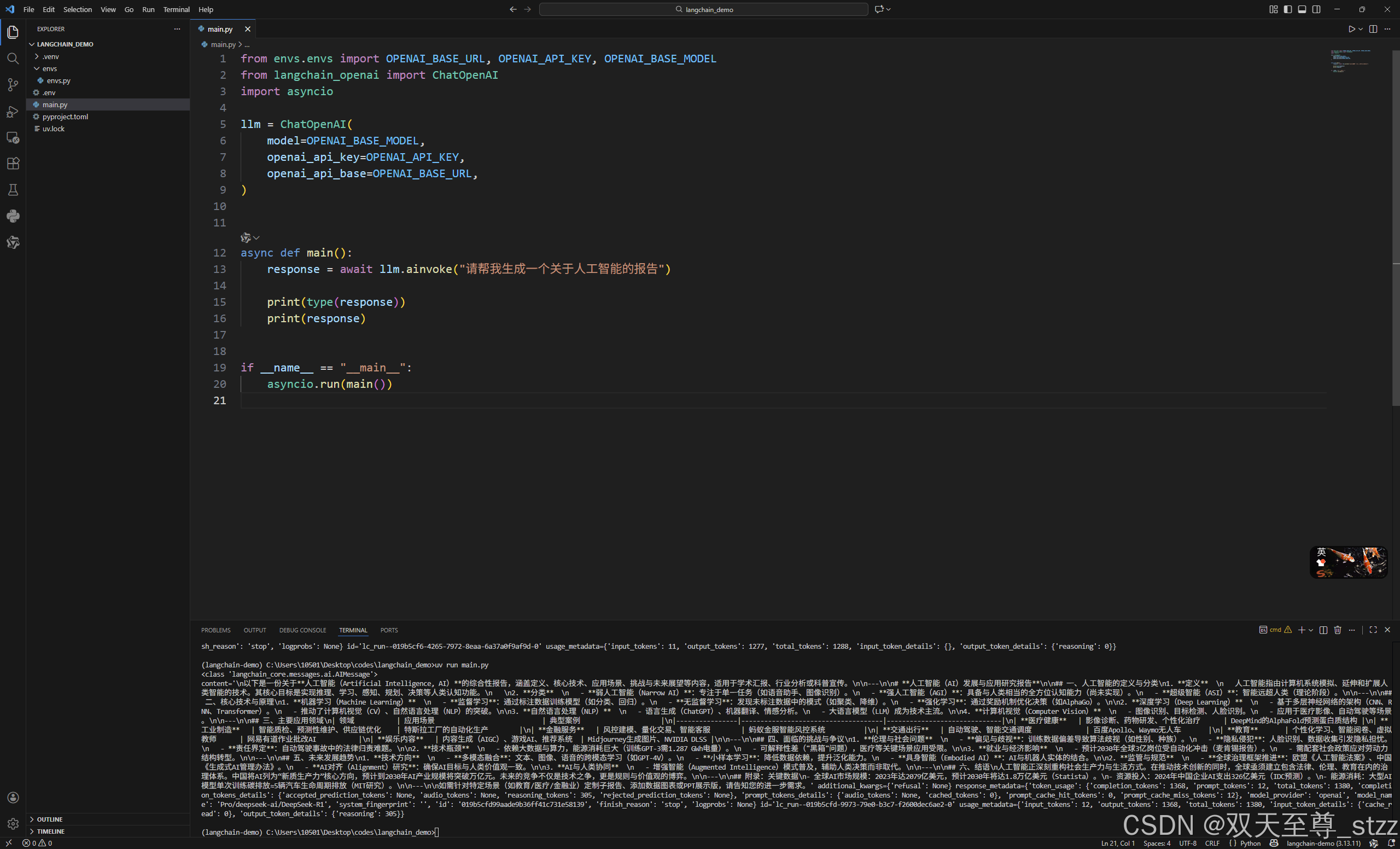Open the Terminal menu
Image resolution: width=1400 pixels, height=849 pixels.
coord(176,9)
